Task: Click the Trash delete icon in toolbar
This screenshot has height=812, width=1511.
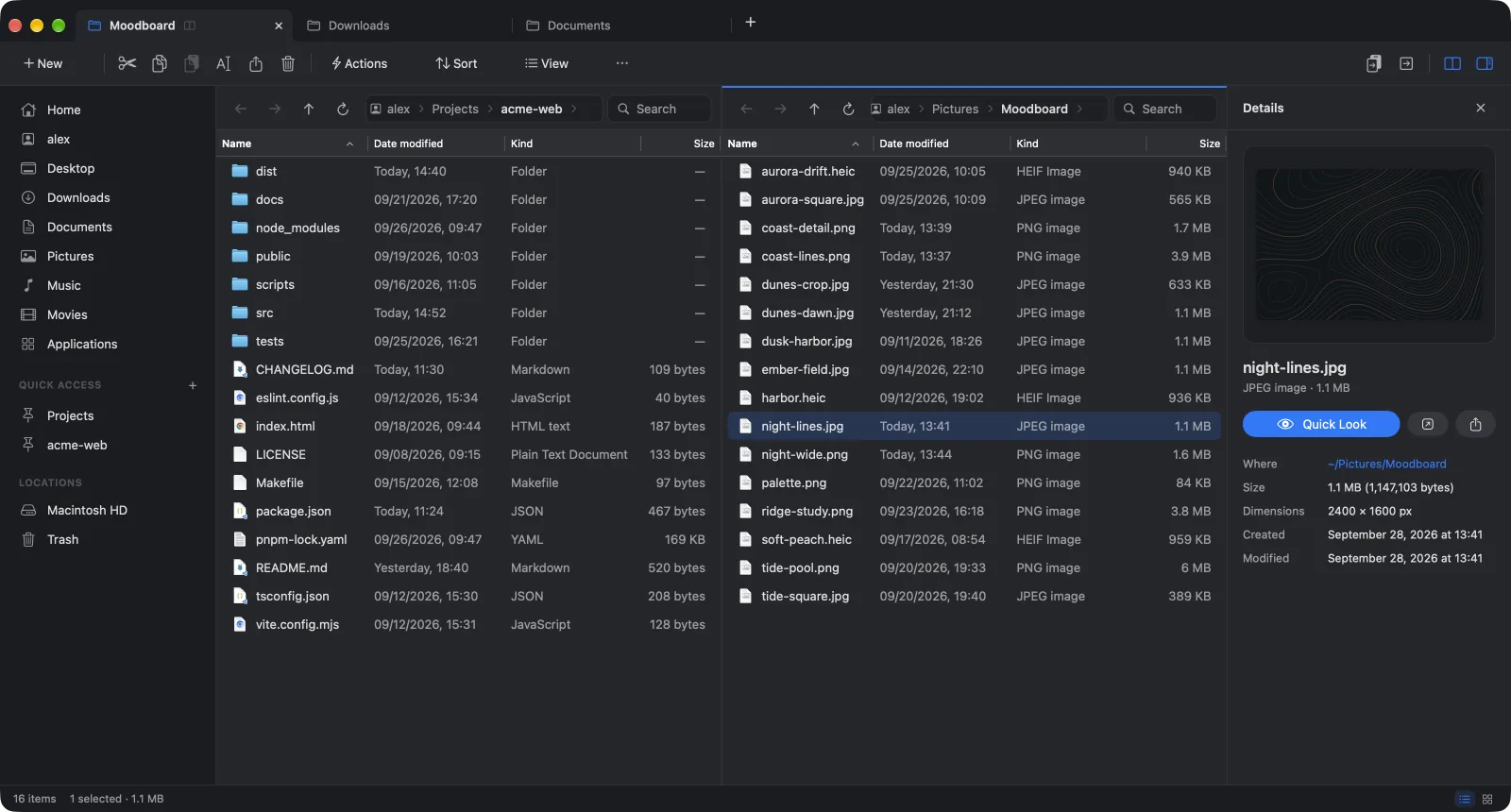Action: coord(288,63)
